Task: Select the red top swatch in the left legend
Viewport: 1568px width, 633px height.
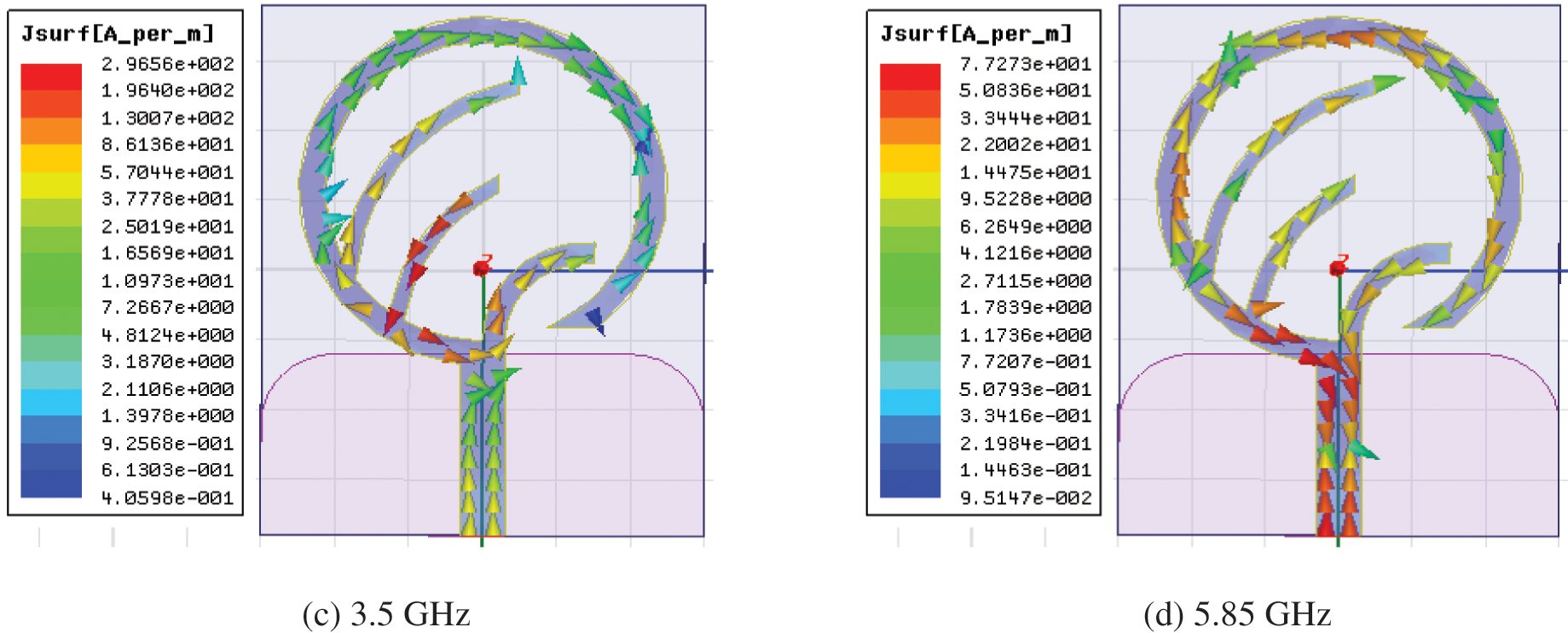Action: pyautogui.click(x=51, y=76)
